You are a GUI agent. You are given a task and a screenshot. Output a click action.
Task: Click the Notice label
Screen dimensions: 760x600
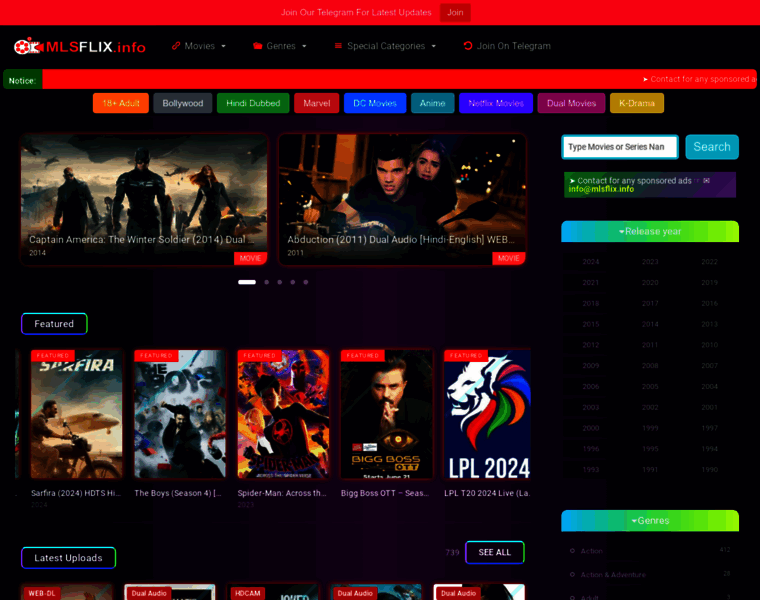[22, 80]
